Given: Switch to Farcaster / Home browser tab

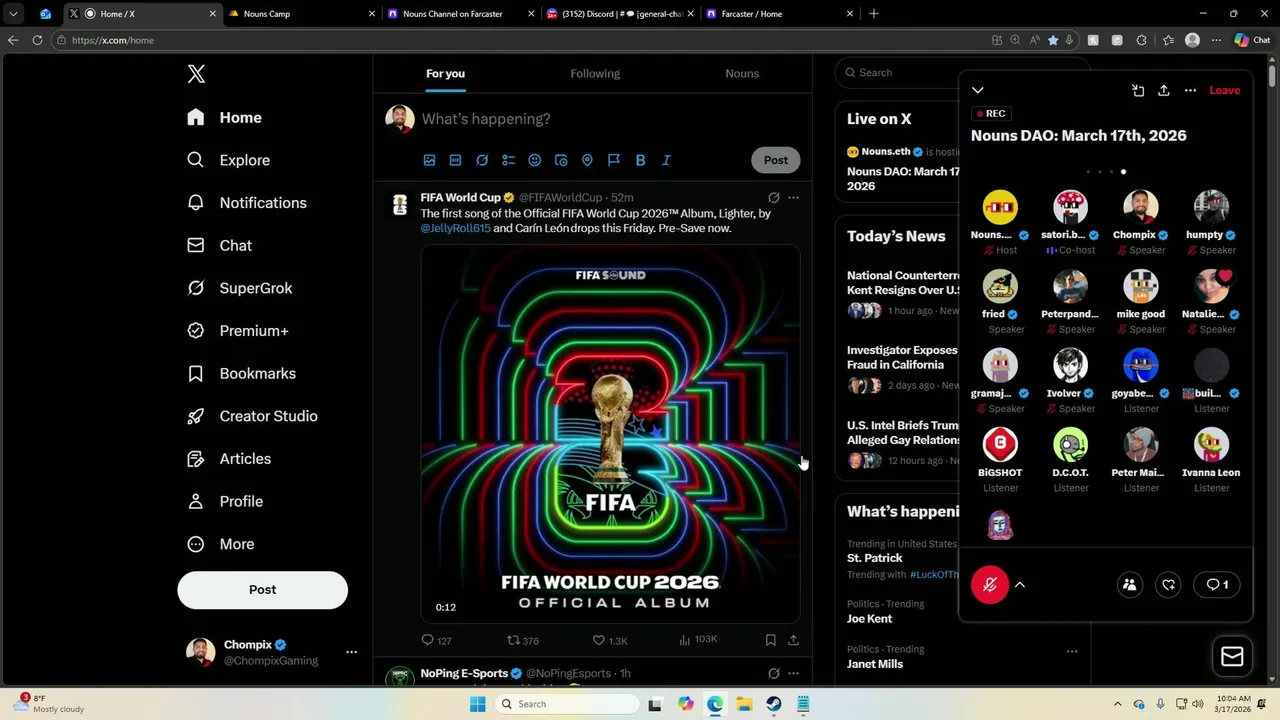Looking at the screenshot, I should (778, 14).
